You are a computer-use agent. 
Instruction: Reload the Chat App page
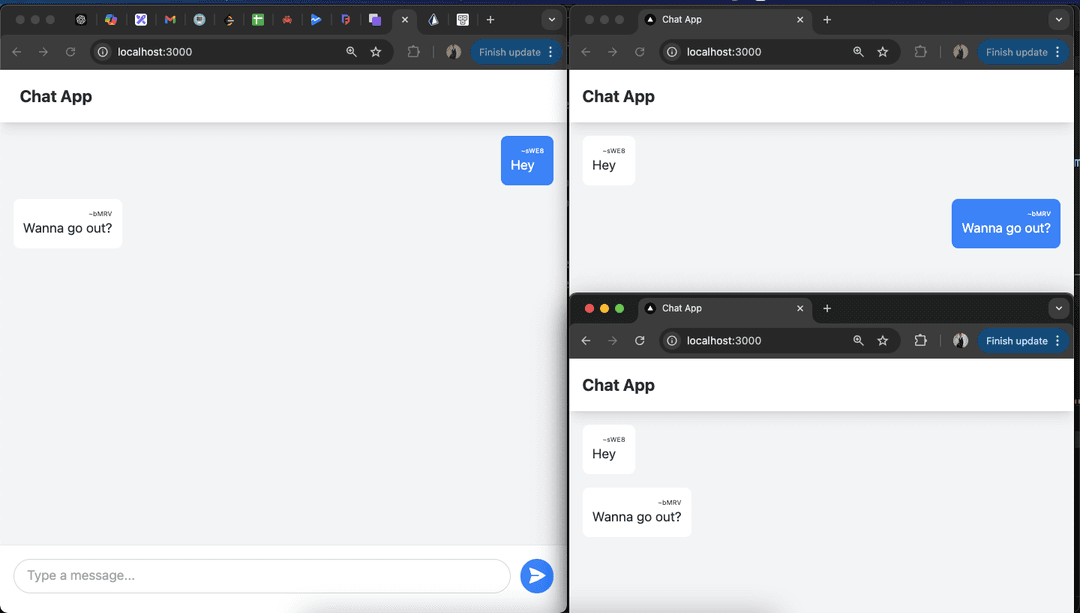68,51
